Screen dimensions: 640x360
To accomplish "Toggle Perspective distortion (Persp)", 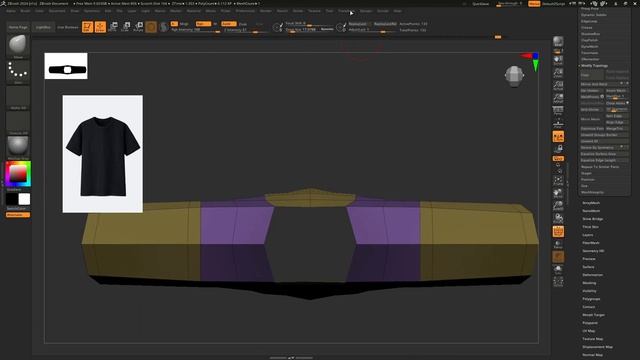I will coord(558,111).
